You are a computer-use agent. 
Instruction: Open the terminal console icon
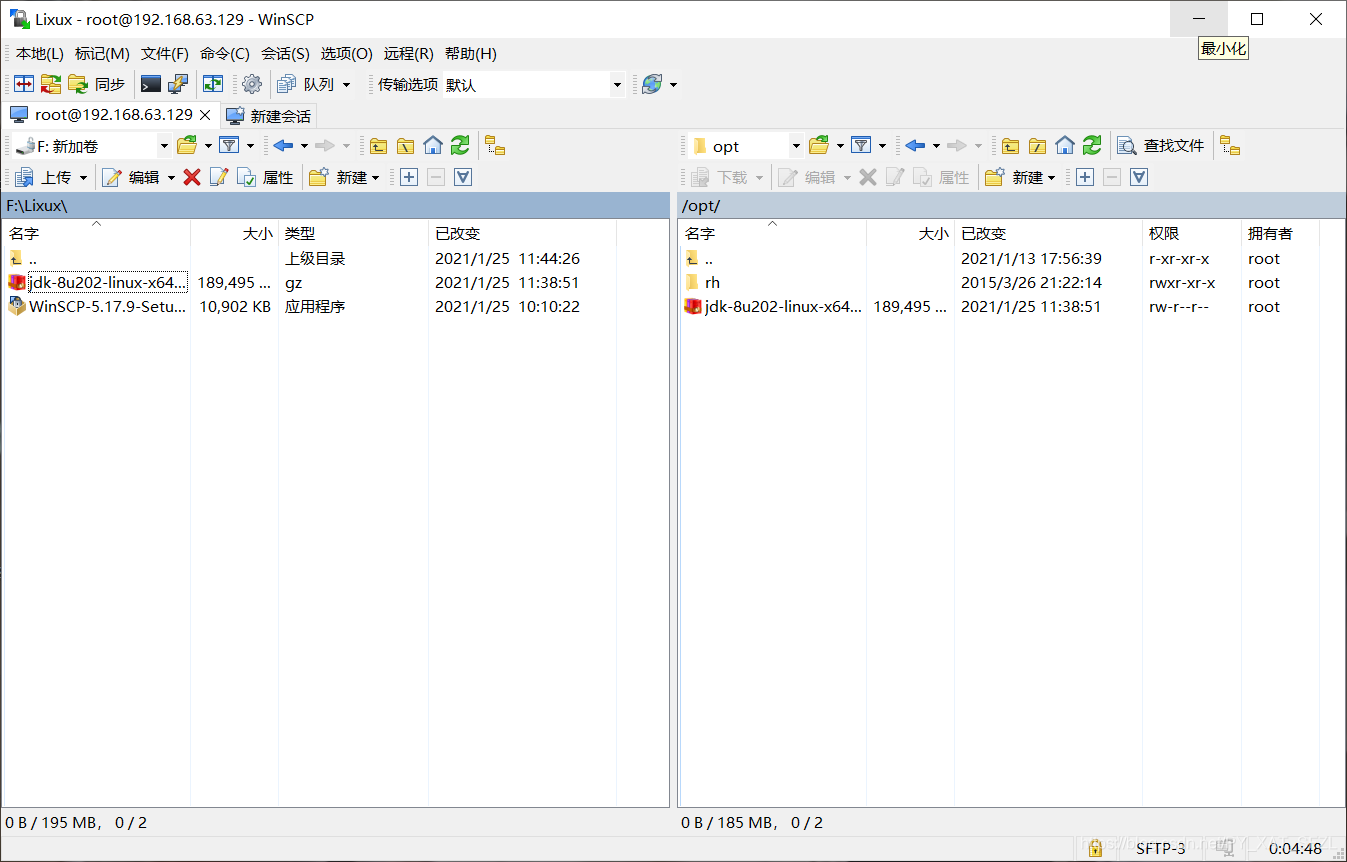[151, 85]
